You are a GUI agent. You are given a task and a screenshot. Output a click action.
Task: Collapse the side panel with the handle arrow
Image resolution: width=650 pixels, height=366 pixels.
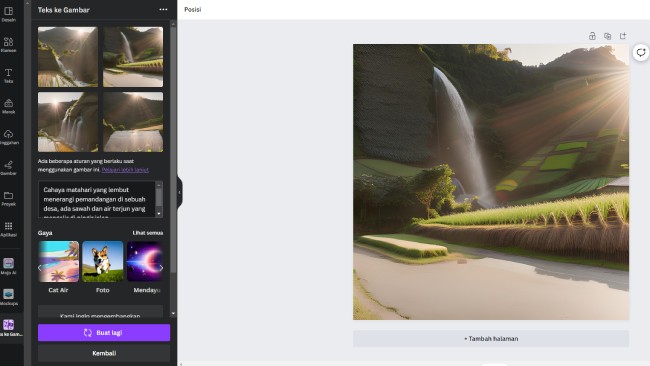click(179, 192)
